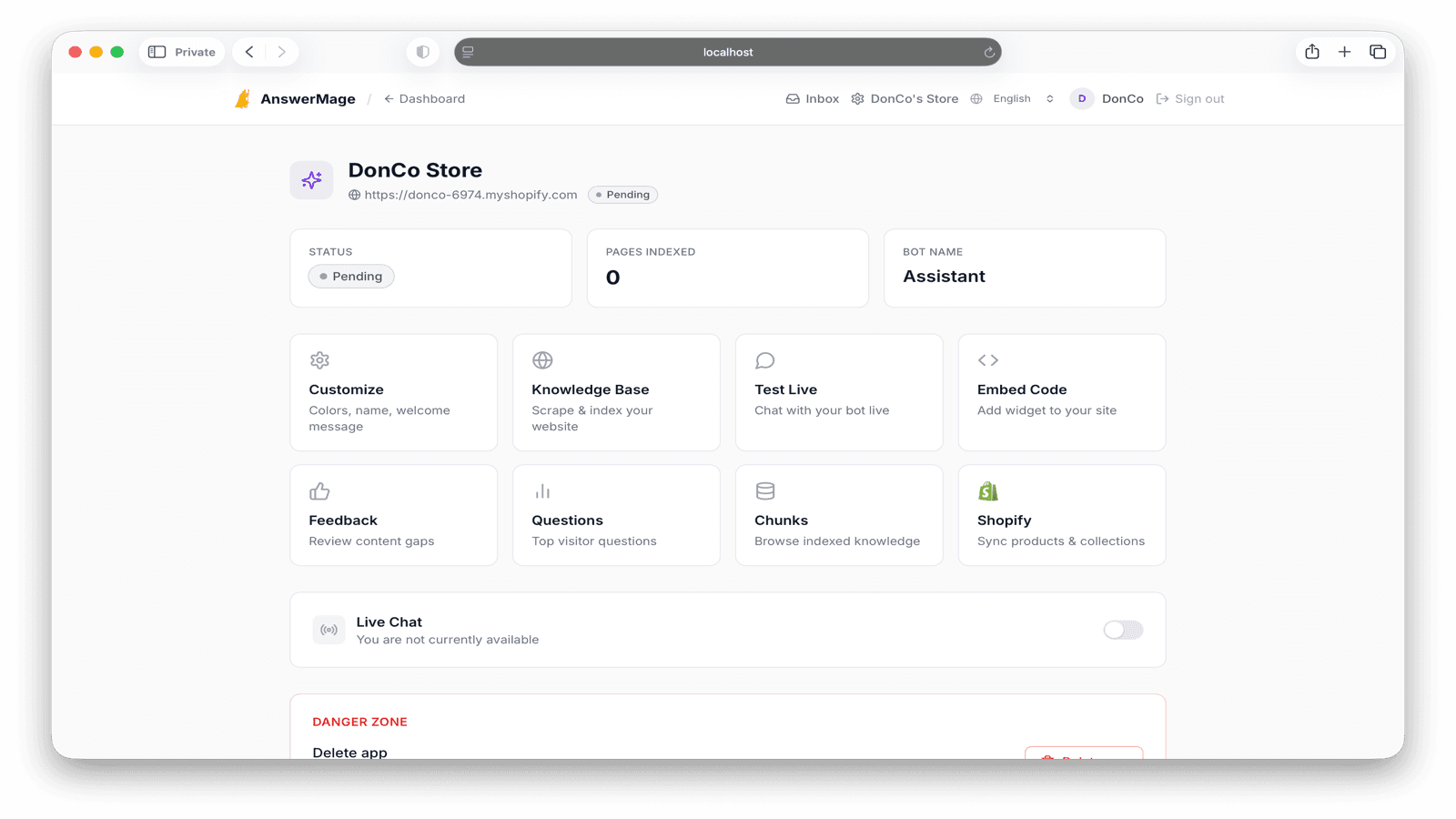The height and width of the screenshot is (819, 1456).
Task: Click the privacy shield icon
Action: click(423, 52)
